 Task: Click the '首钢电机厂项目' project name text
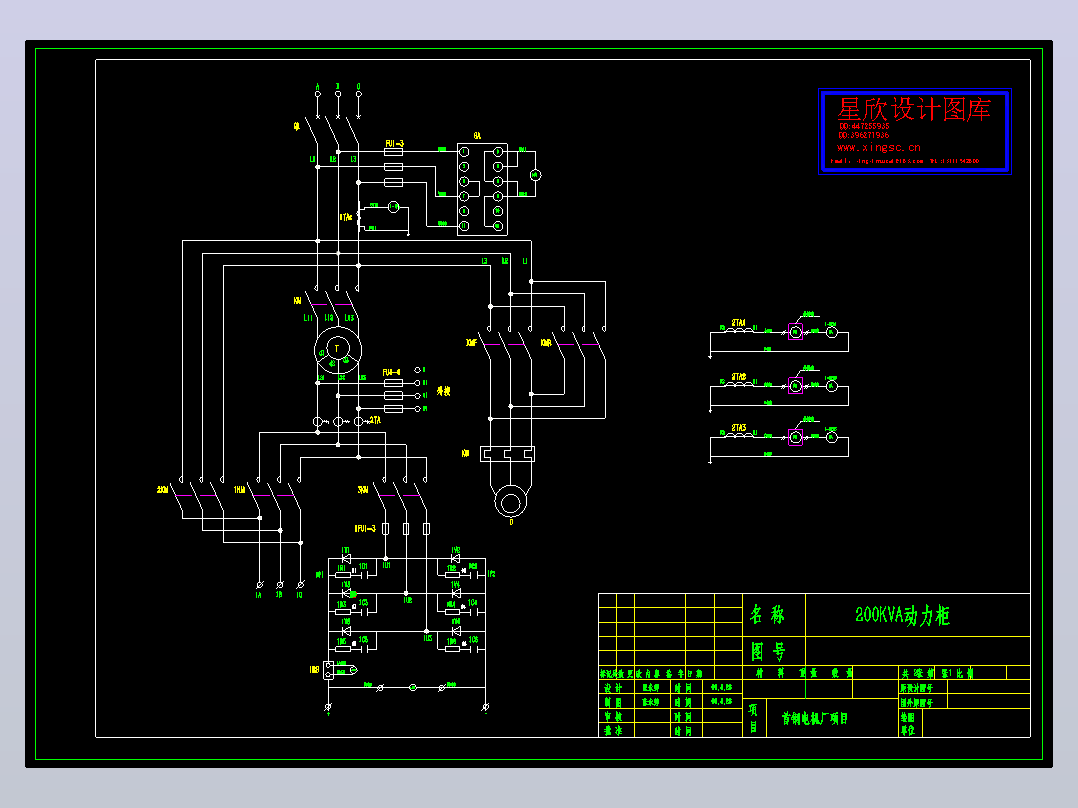[815, 719]
